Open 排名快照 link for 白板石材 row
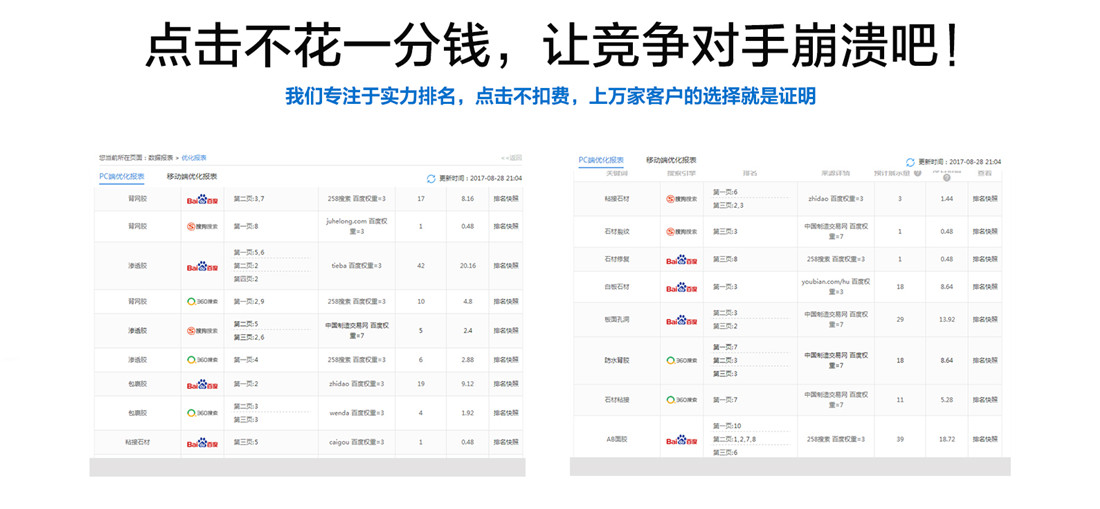 tap(984, 287)
